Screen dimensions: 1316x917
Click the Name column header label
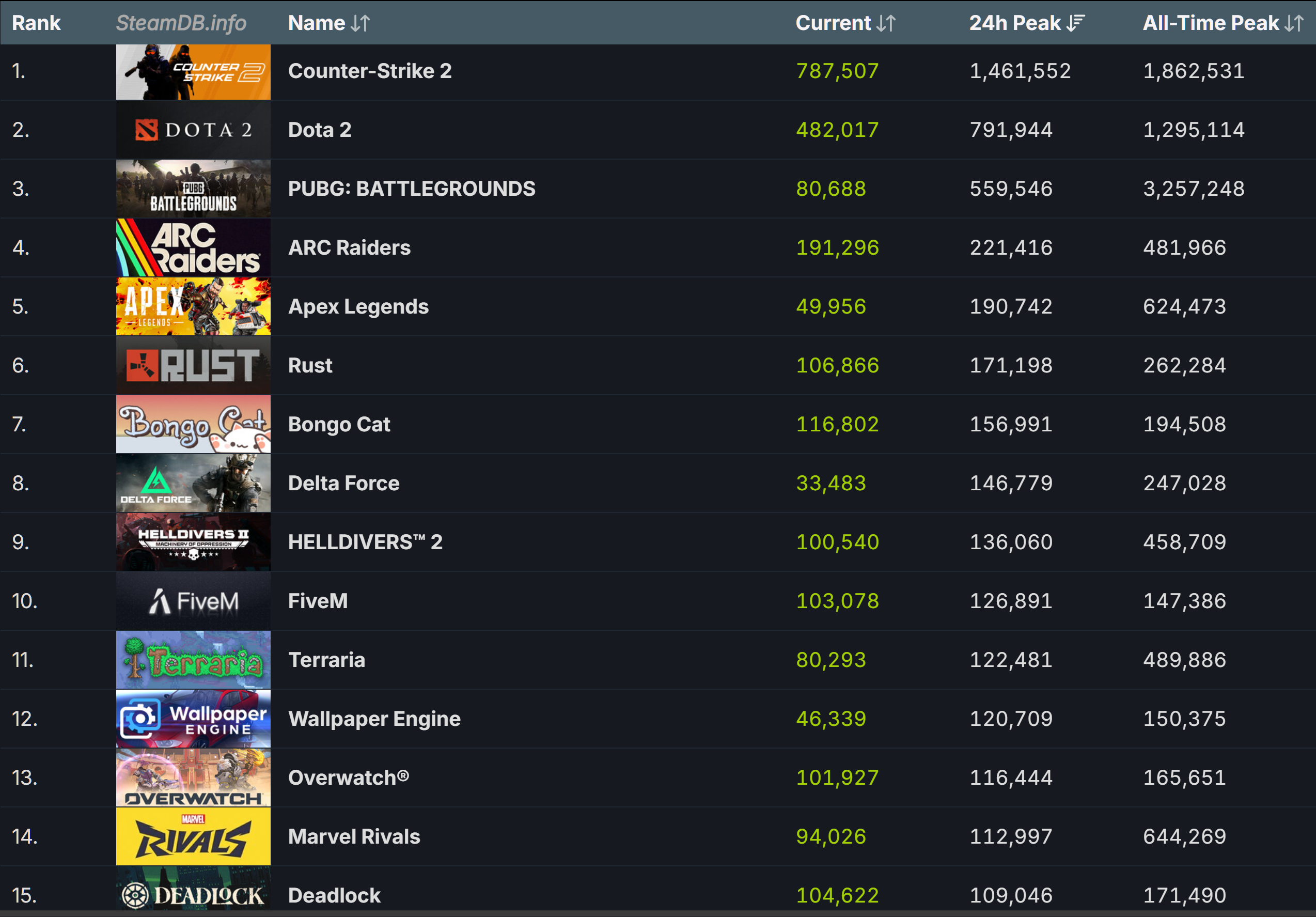pyautogui.click(x=317, y=24)
